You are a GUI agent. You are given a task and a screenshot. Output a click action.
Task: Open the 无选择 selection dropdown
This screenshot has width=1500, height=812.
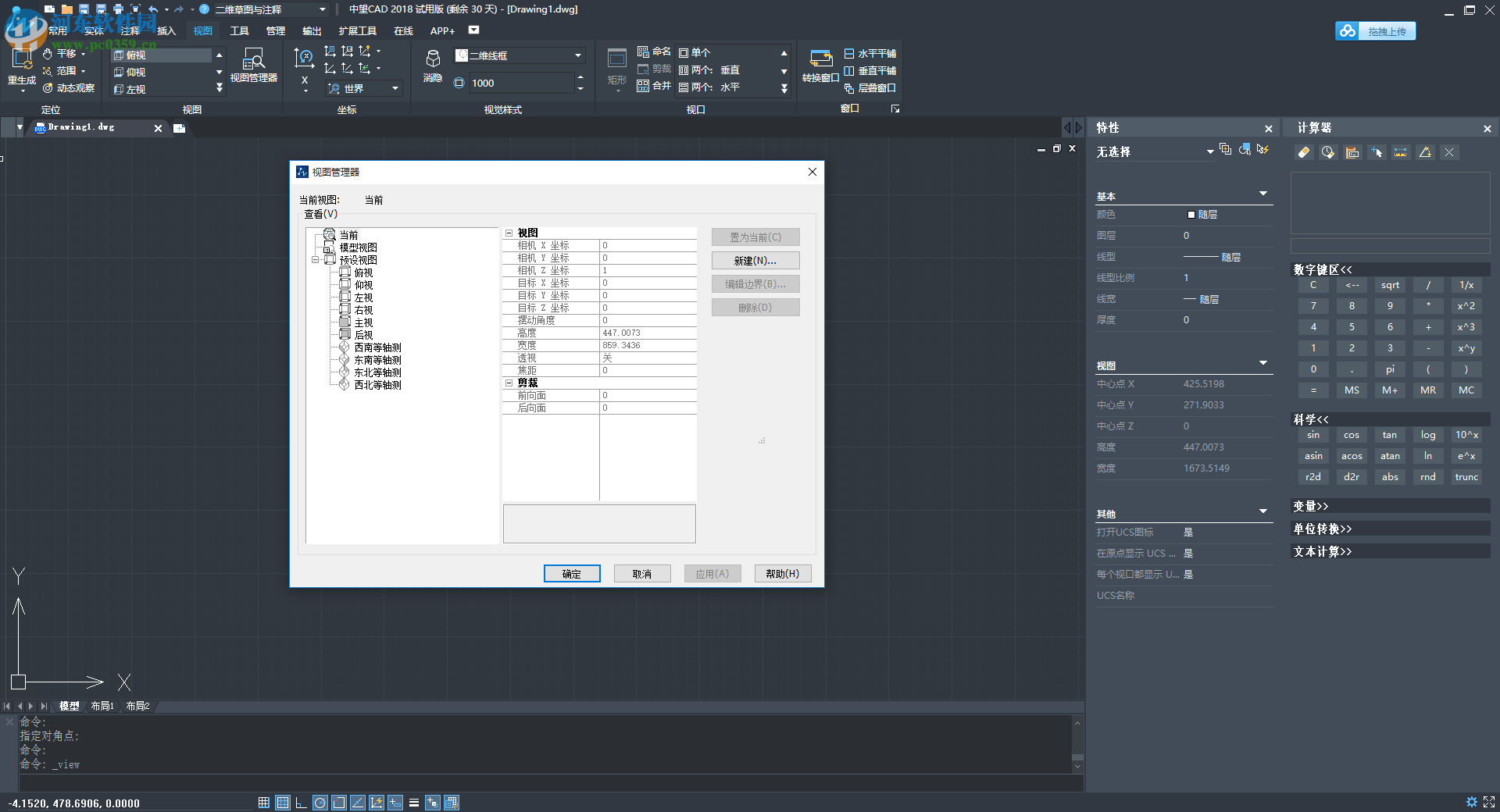(x=1210, y=151)
